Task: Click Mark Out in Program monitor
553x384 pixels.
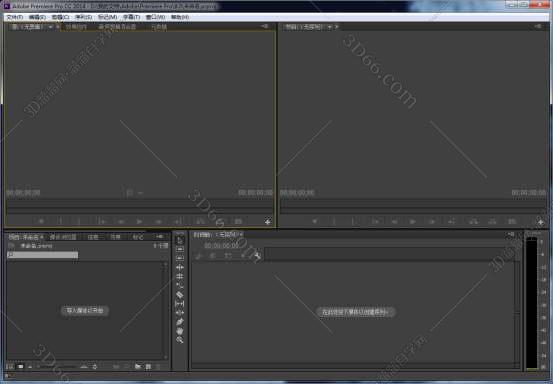Action: [x=353, y=221]
